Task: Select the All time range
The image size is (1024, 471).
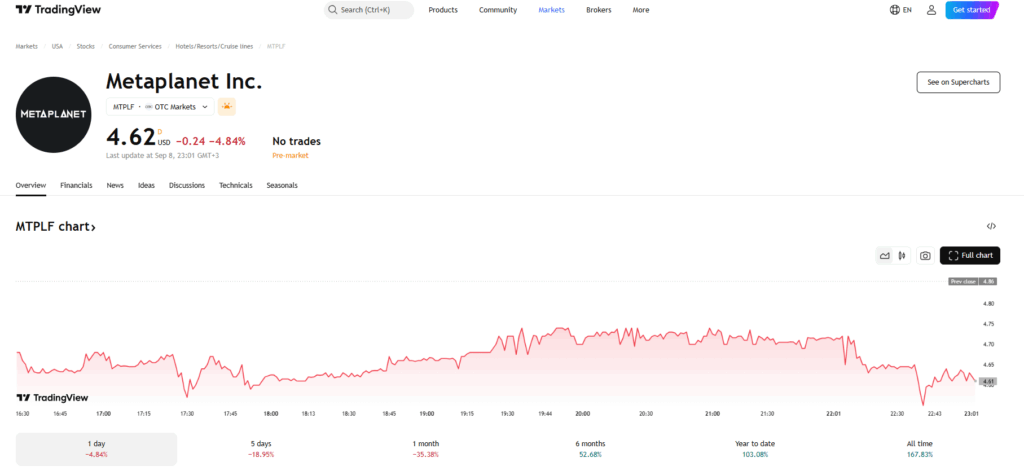Action: click(x=920, y=449)
